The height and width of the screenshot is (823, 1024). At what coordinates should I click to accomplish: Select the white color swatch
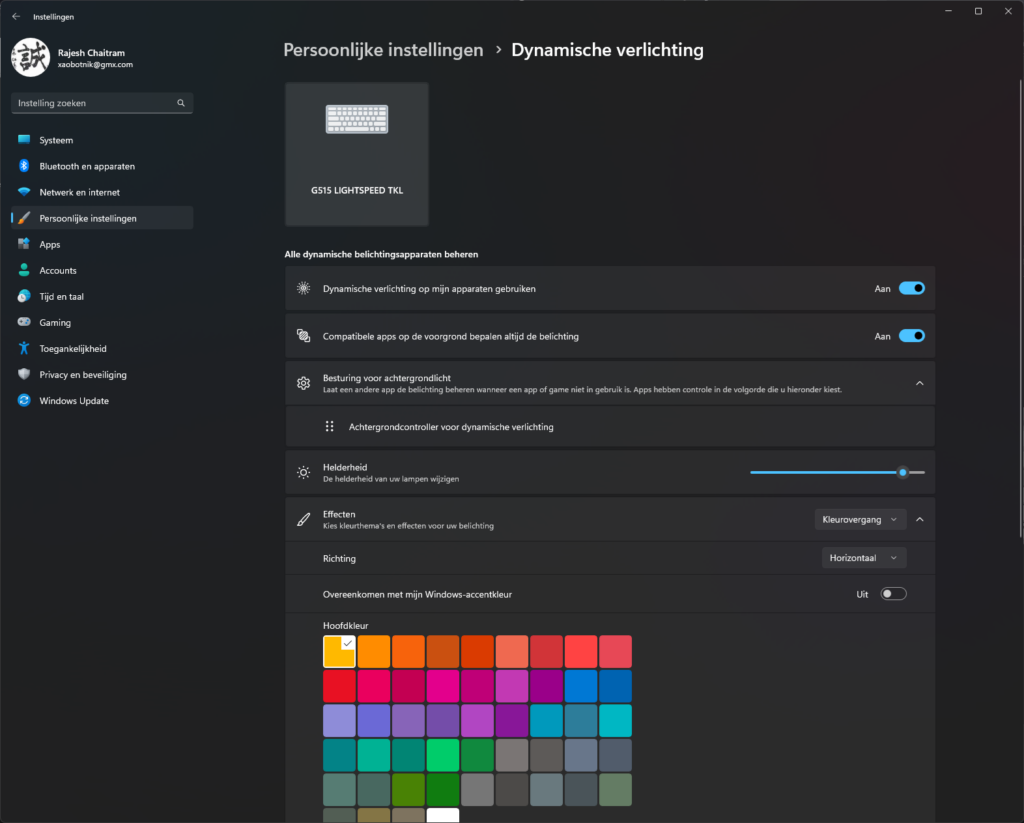pyautogui.click(x=443, y=815)
